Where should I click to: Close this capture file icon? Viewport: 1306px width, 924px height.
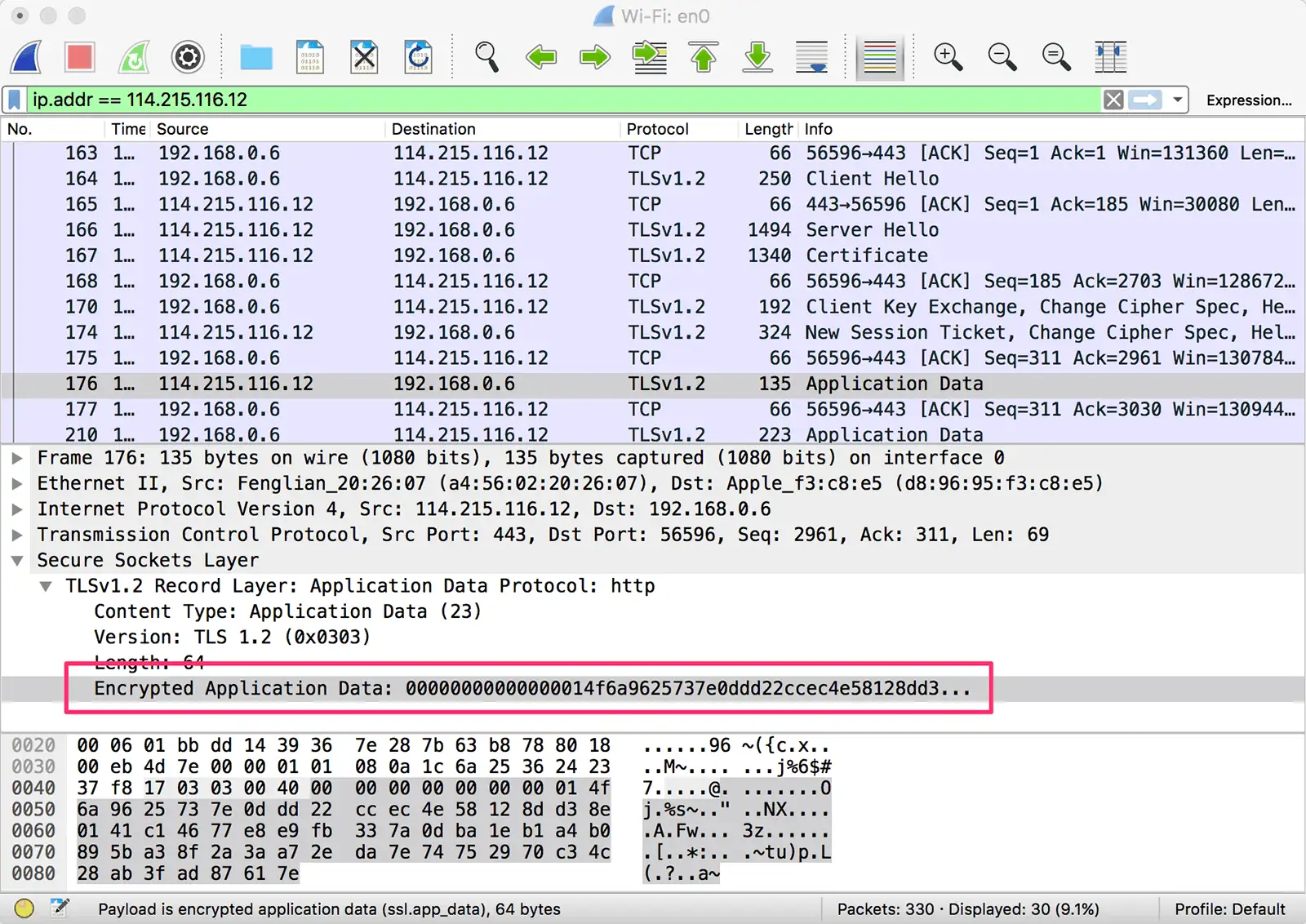pyautogui.click(x=364, y=57)
